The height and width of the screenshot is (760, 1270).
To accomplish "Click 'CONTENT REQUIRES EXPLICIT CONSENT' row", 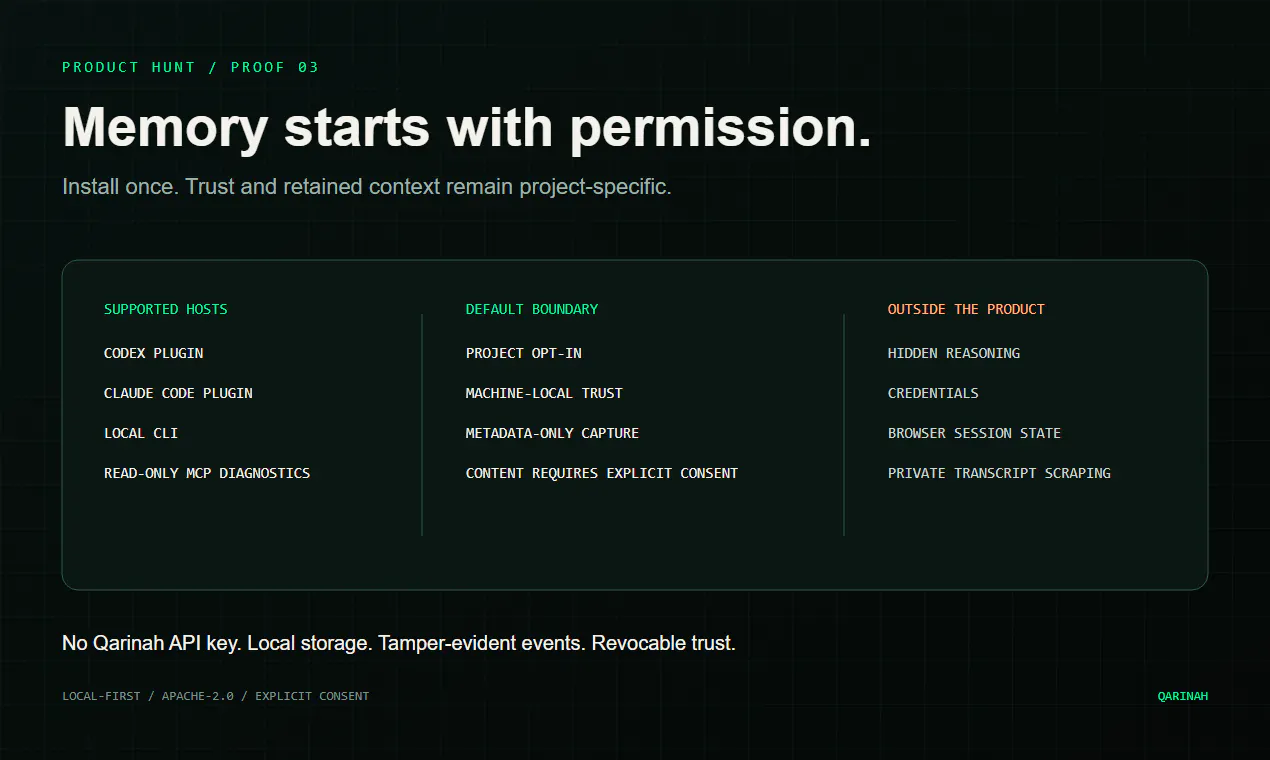I will coord(602,473).
